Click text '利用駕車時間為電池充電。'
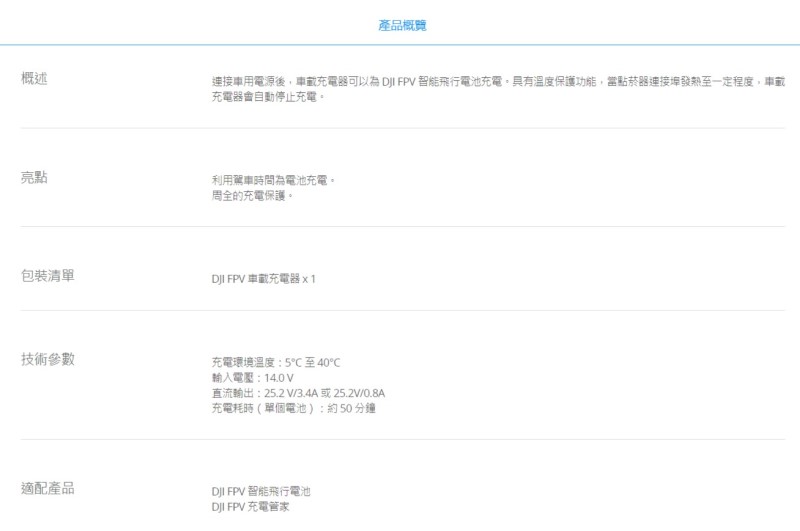Viewport: 800px width, 531px height. pos(273,180)
